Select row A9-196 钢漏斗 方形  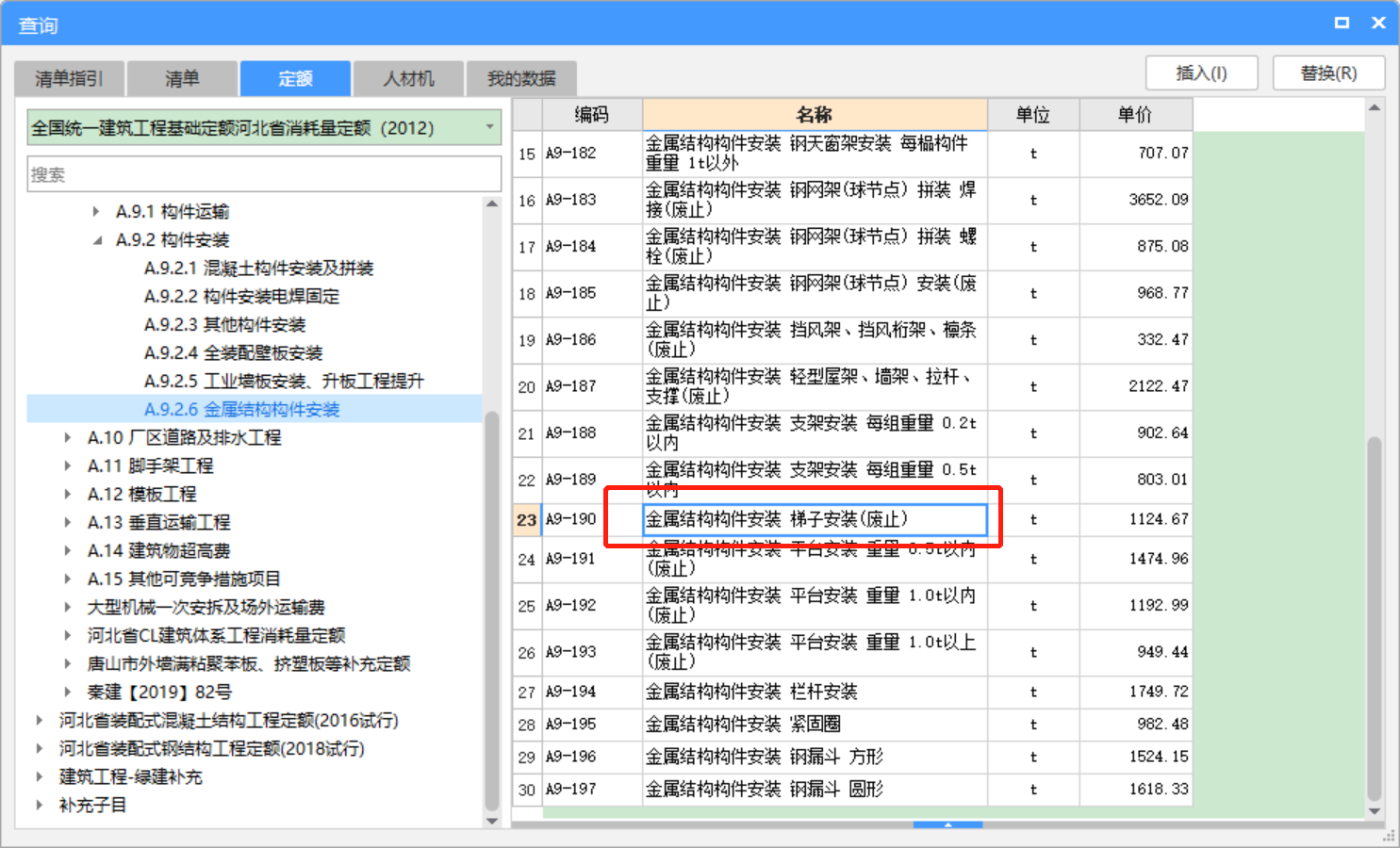point(853,758)
